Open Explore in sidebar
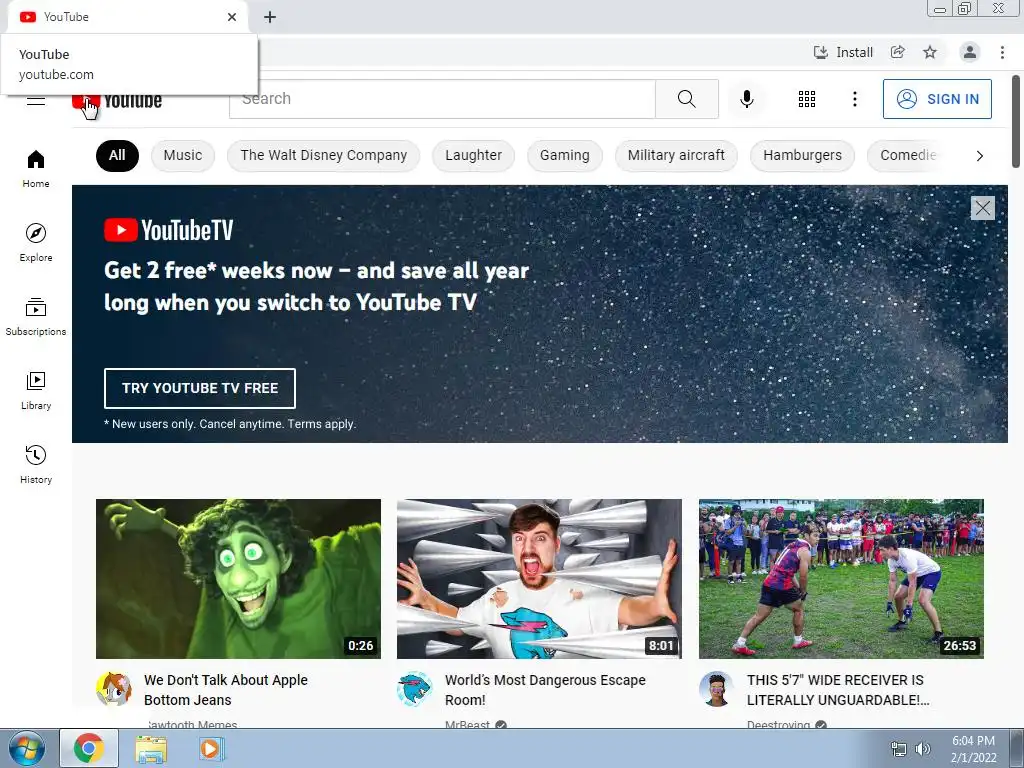The height and width of the screenshot is (768, 1024). (36, 243)
